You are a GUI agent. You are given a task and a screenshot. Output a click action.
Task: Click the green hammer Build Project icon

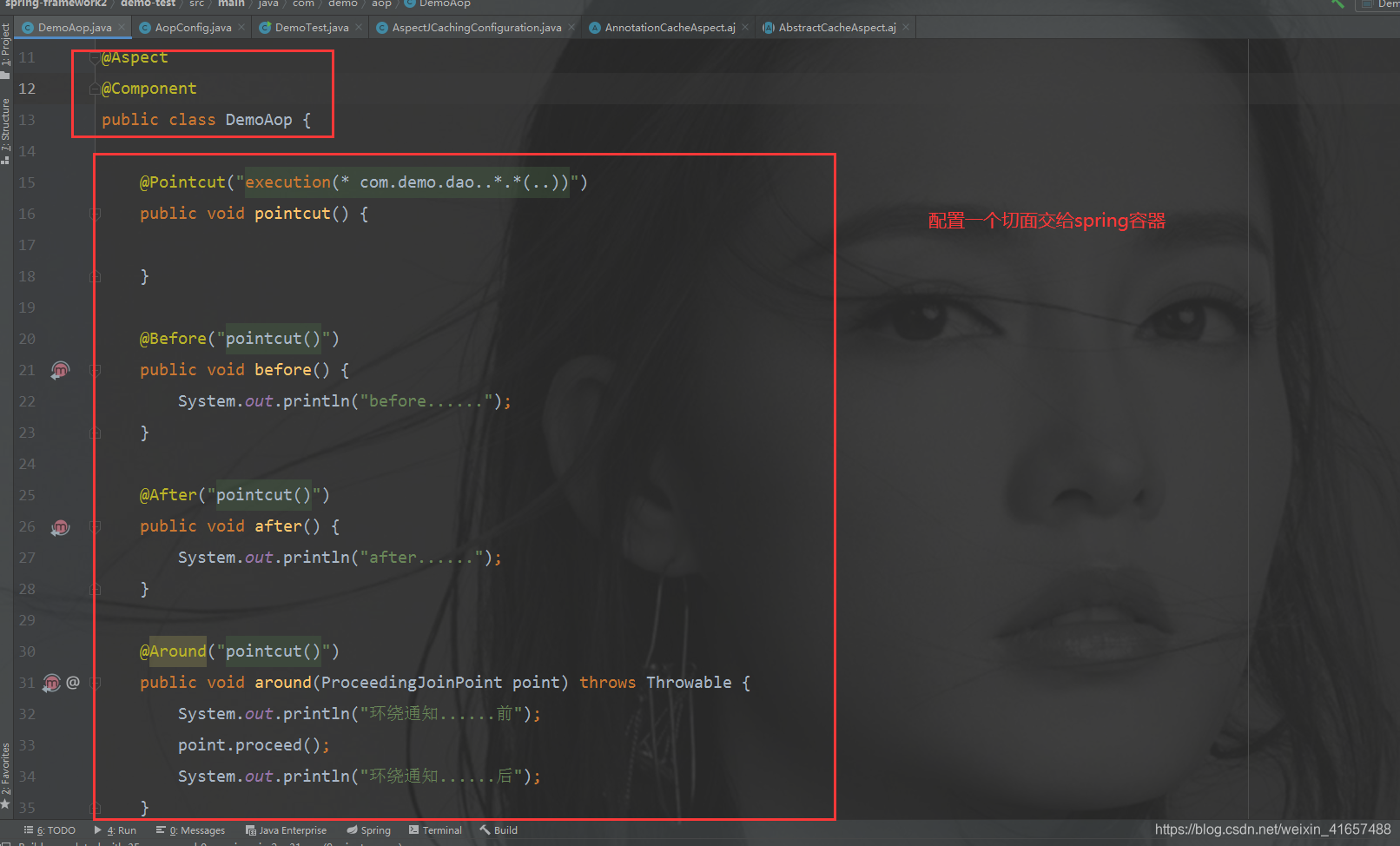[x=1337, y=4]
